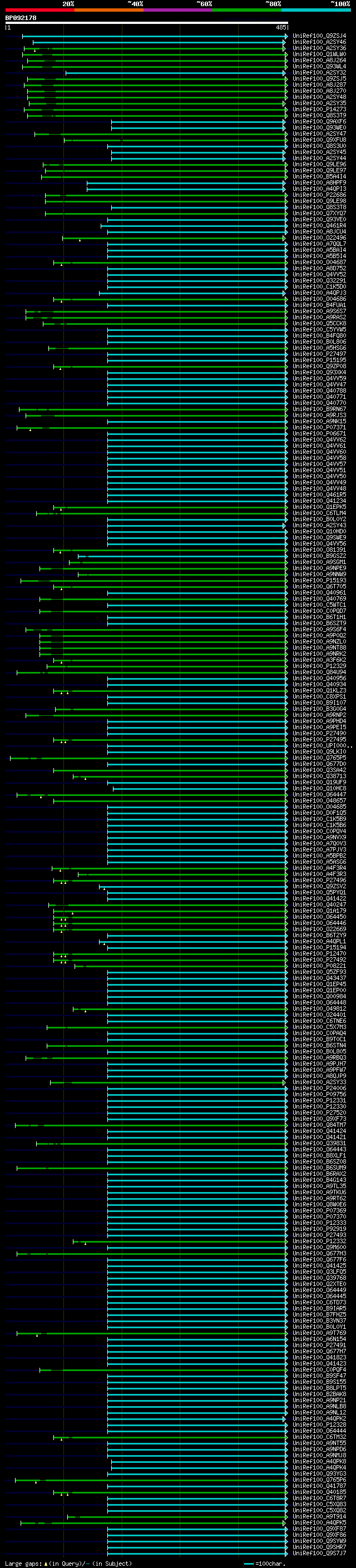
Task: Click the UniRef100_Q7XYQ7 label
Action: [x=319, y=214]
